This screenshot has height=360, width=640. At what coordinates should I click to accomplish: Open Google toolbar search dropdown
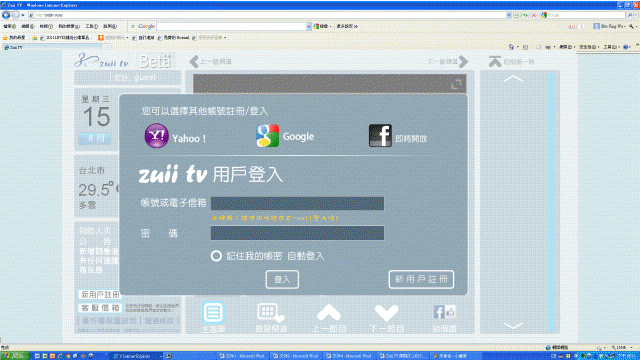pos(309,26)
